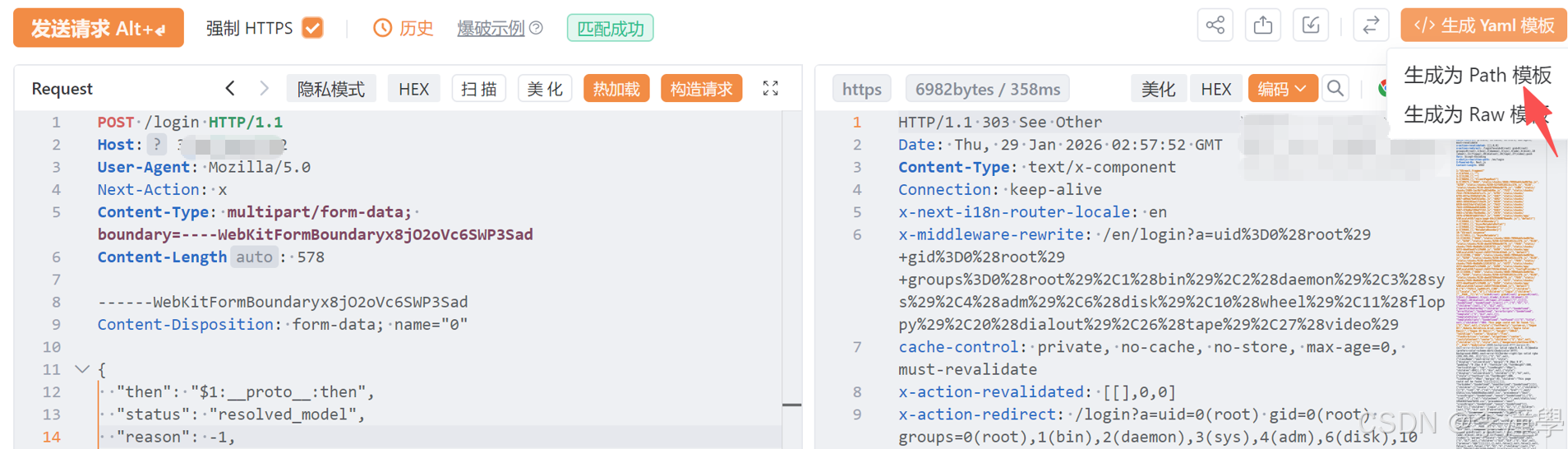Toggle HEX view in the Request panel
Image resolution: width=1568 pixels, height=449 pixels.
coord(413,89)
